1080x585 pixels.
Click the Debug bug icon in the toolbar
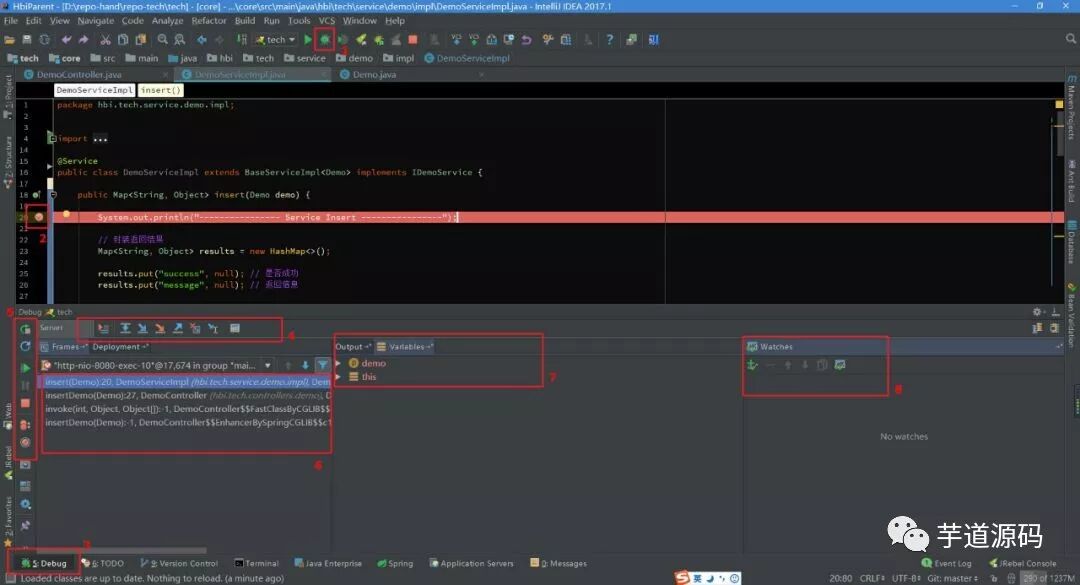tap(324, 39)
